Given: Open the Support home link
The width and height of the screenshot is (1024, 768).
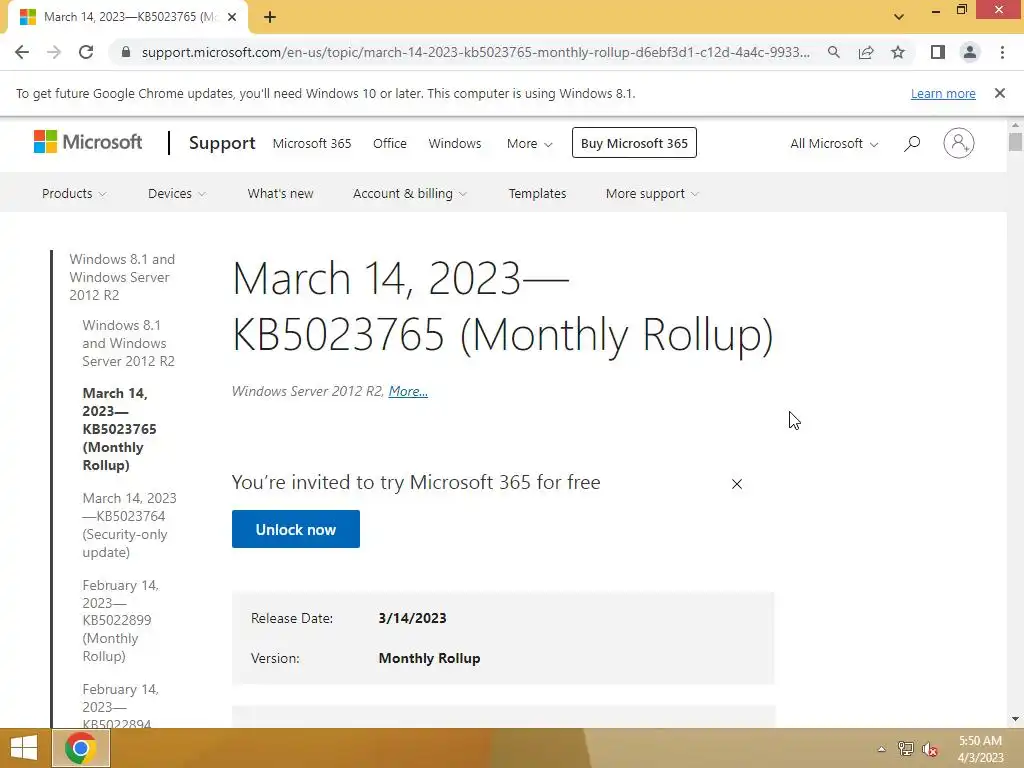Looking at the screenshot, I should tap(222, 143).
